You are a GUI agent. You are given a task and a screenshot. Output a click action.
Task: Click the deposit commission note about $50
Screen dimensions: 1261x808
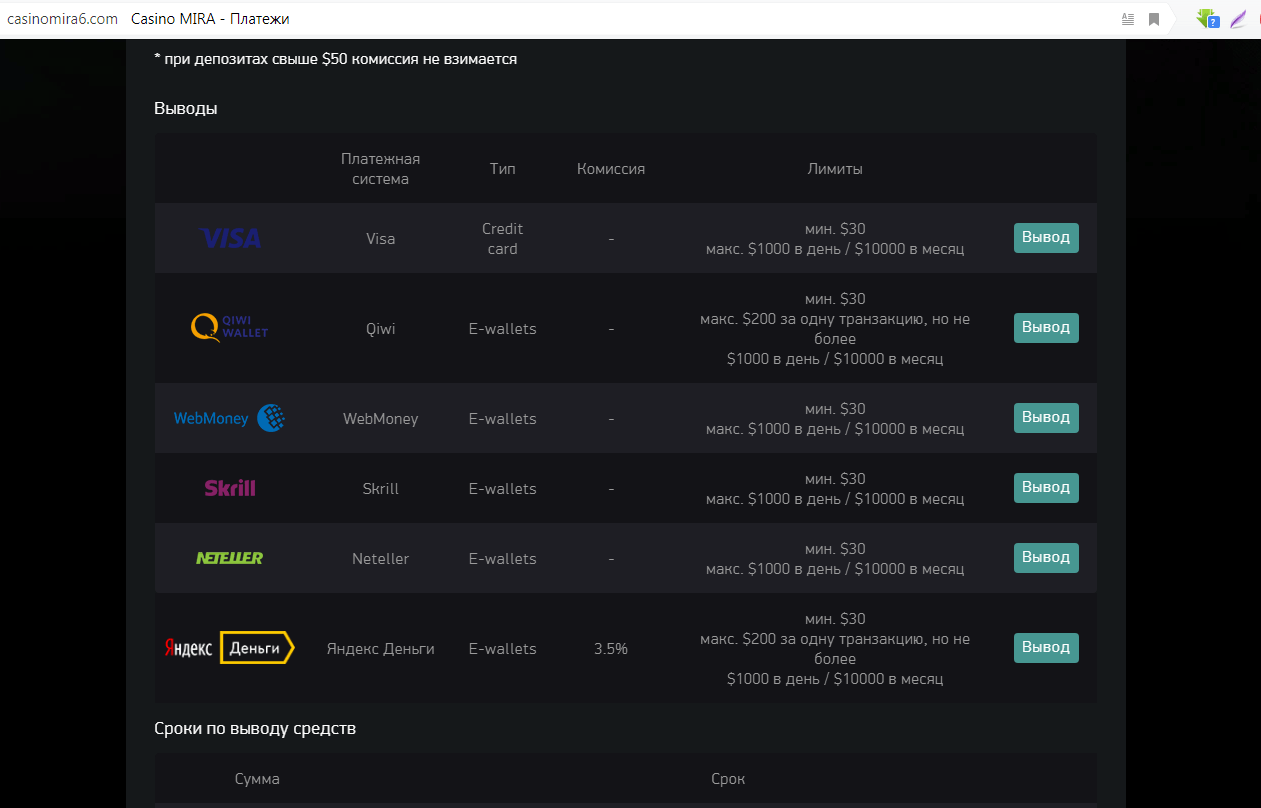[336, 59]
